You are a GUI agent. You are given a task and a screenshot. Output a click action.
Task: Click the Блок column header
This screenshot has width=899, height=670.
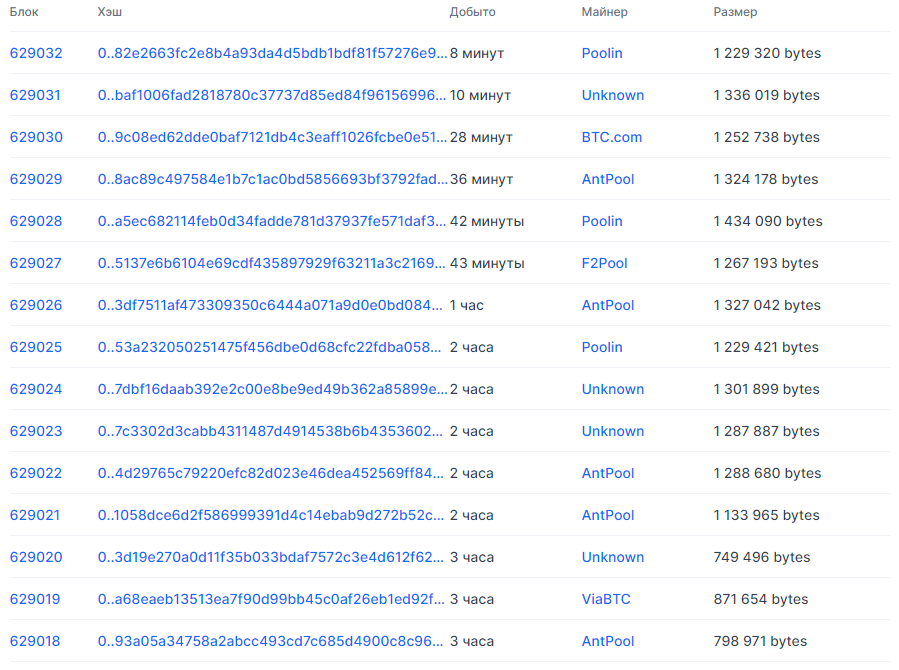[24, 12]
